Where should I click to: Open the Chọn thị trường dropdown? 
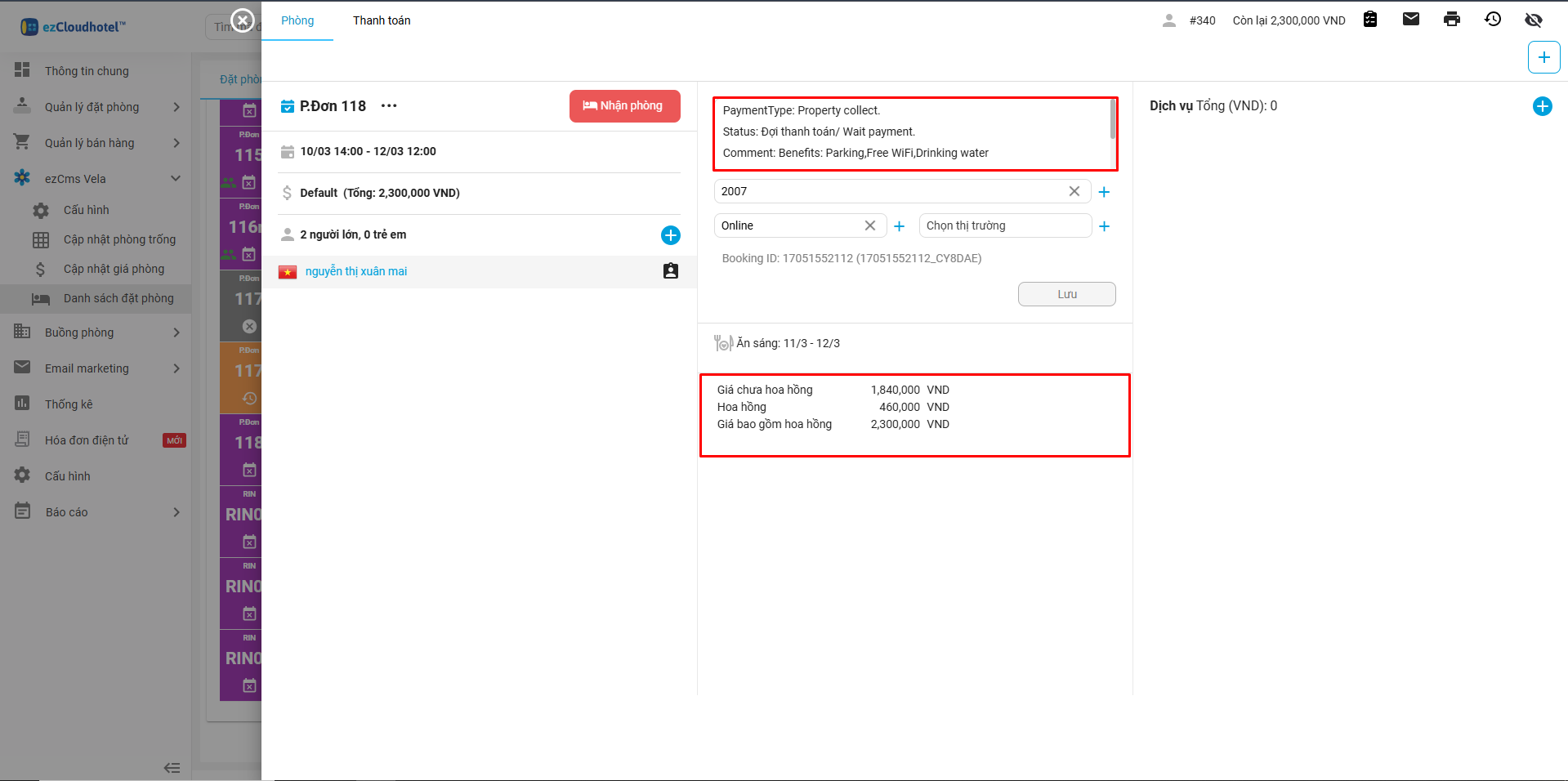coord(1004,225)
